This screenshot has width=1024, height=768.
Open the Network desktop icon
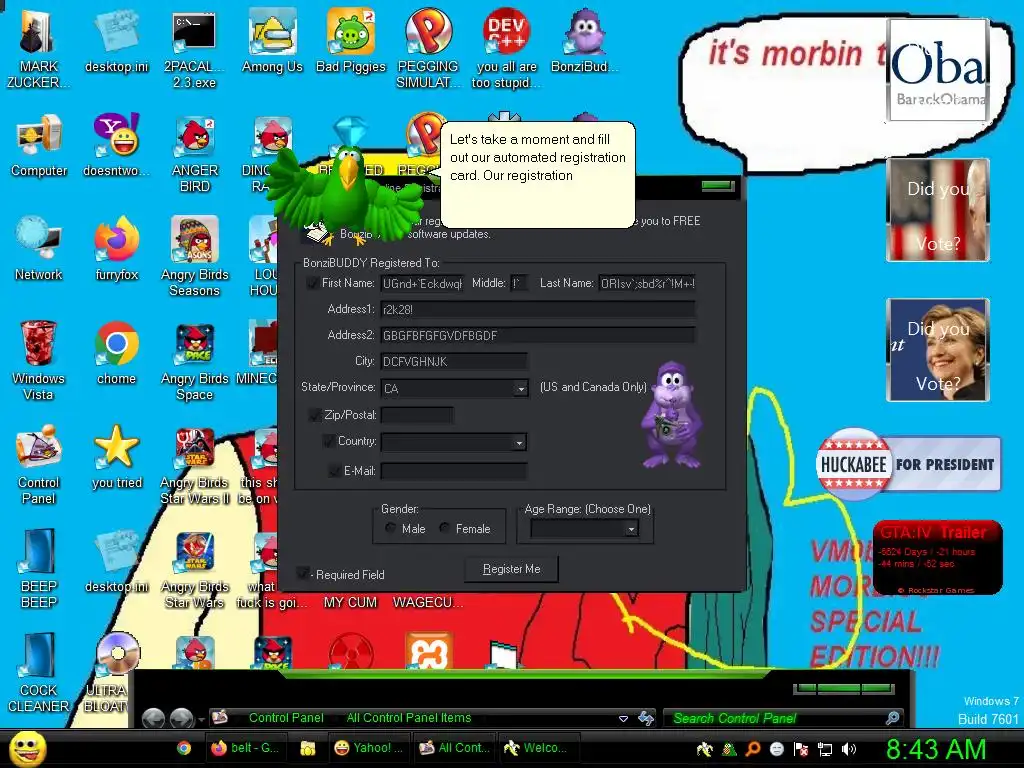(39, 249)
